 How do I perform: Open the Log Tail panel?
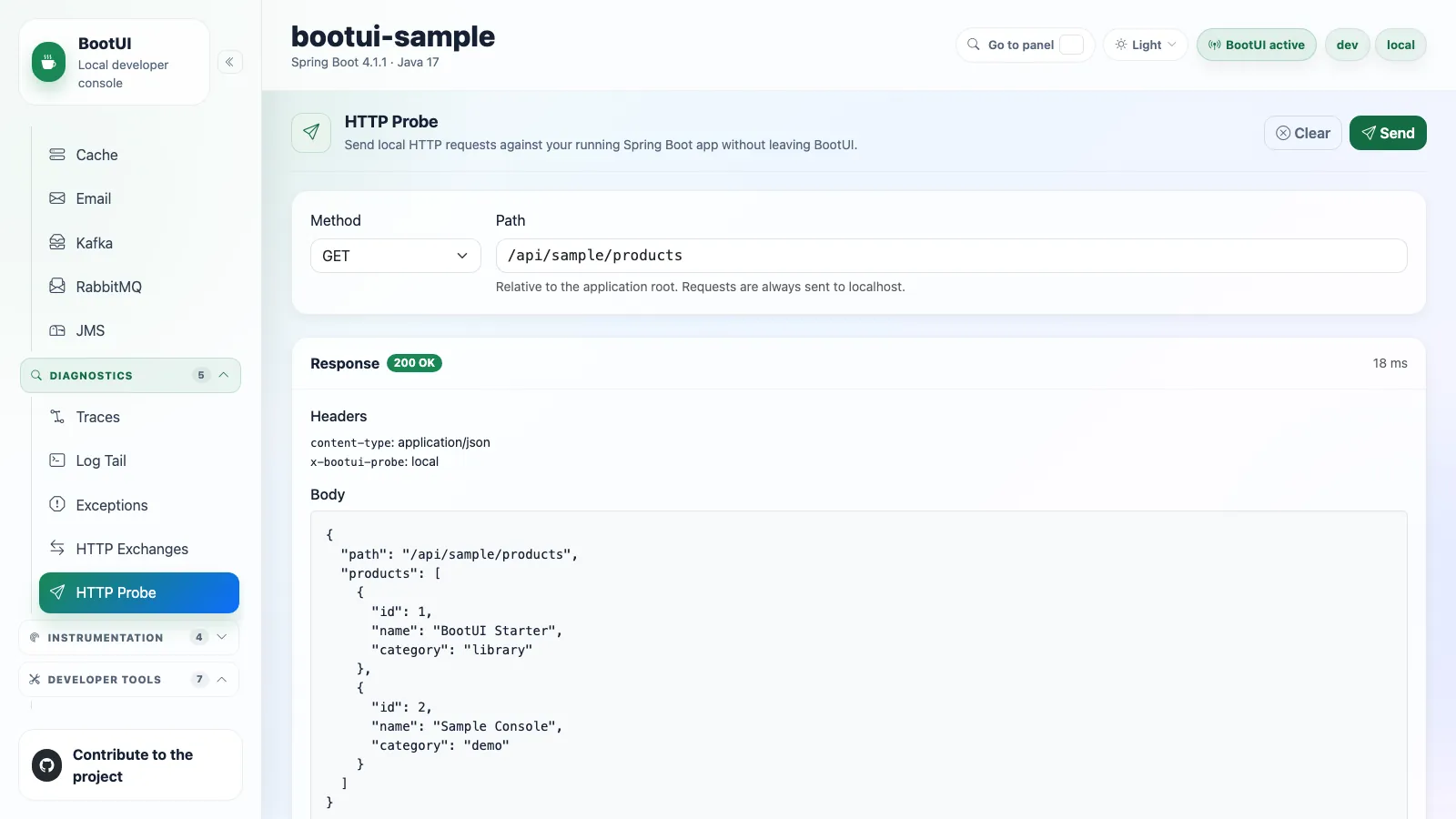(x=138, y=460)
